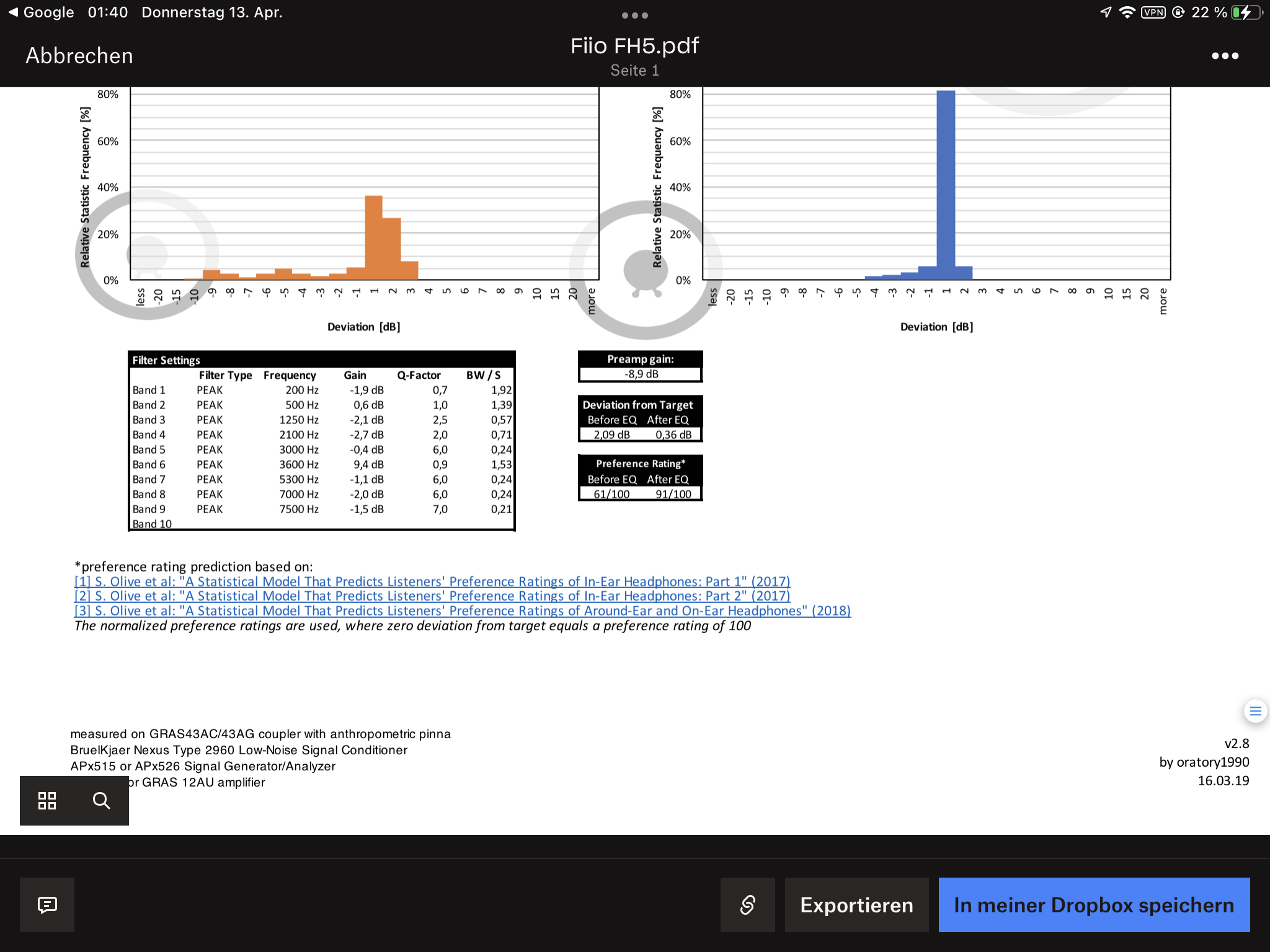Select Band 8 gain -2,0 dB
The image size is (1270, 952).
click(x=366, y=494)
